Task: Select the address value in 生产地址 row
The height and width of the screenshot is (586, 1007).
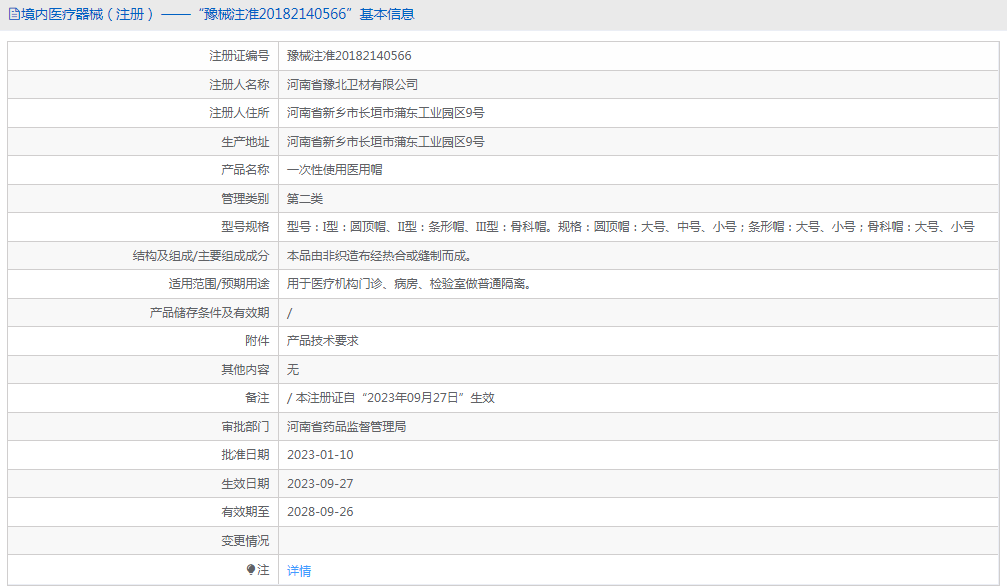Action: (x=385, y=142)
